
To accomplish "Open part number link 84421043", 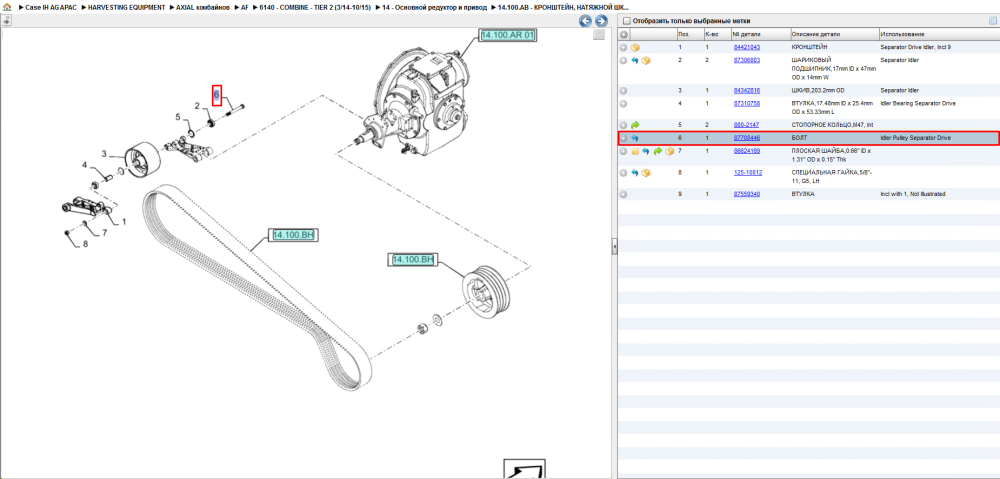I will [746, 47].
